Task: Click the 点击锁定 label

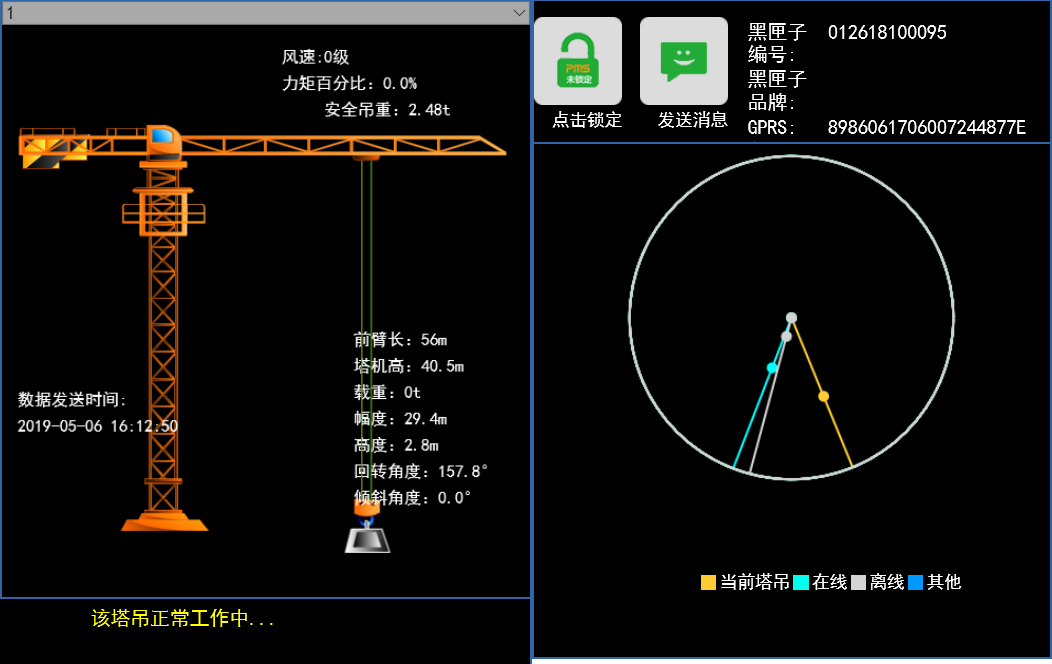Action: click(587, 120)
